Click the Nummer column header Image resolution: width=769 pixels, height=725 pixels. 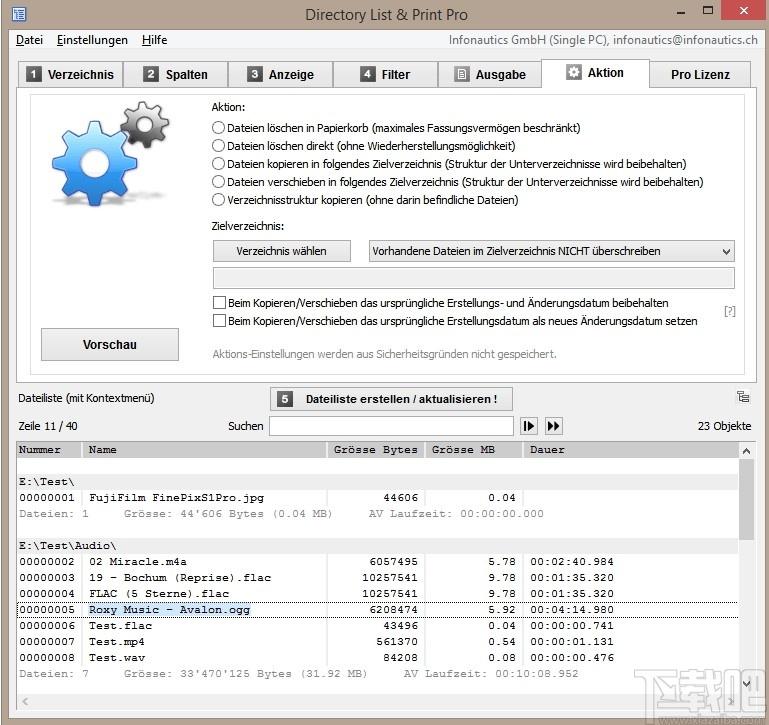(x=49, y=450)
